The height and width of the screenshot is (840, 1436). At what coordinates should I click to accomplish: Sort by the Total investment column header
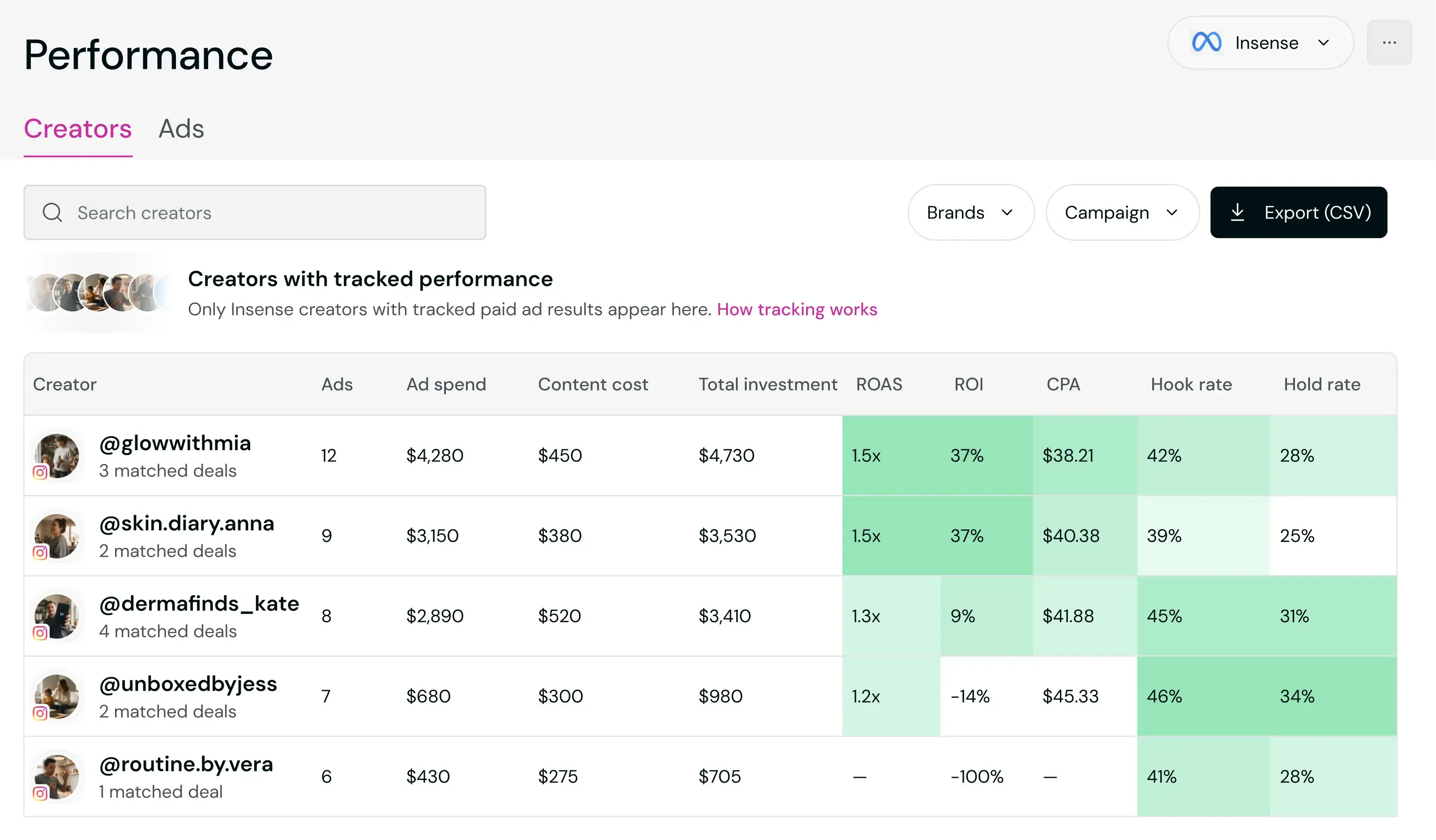(768, 385)
